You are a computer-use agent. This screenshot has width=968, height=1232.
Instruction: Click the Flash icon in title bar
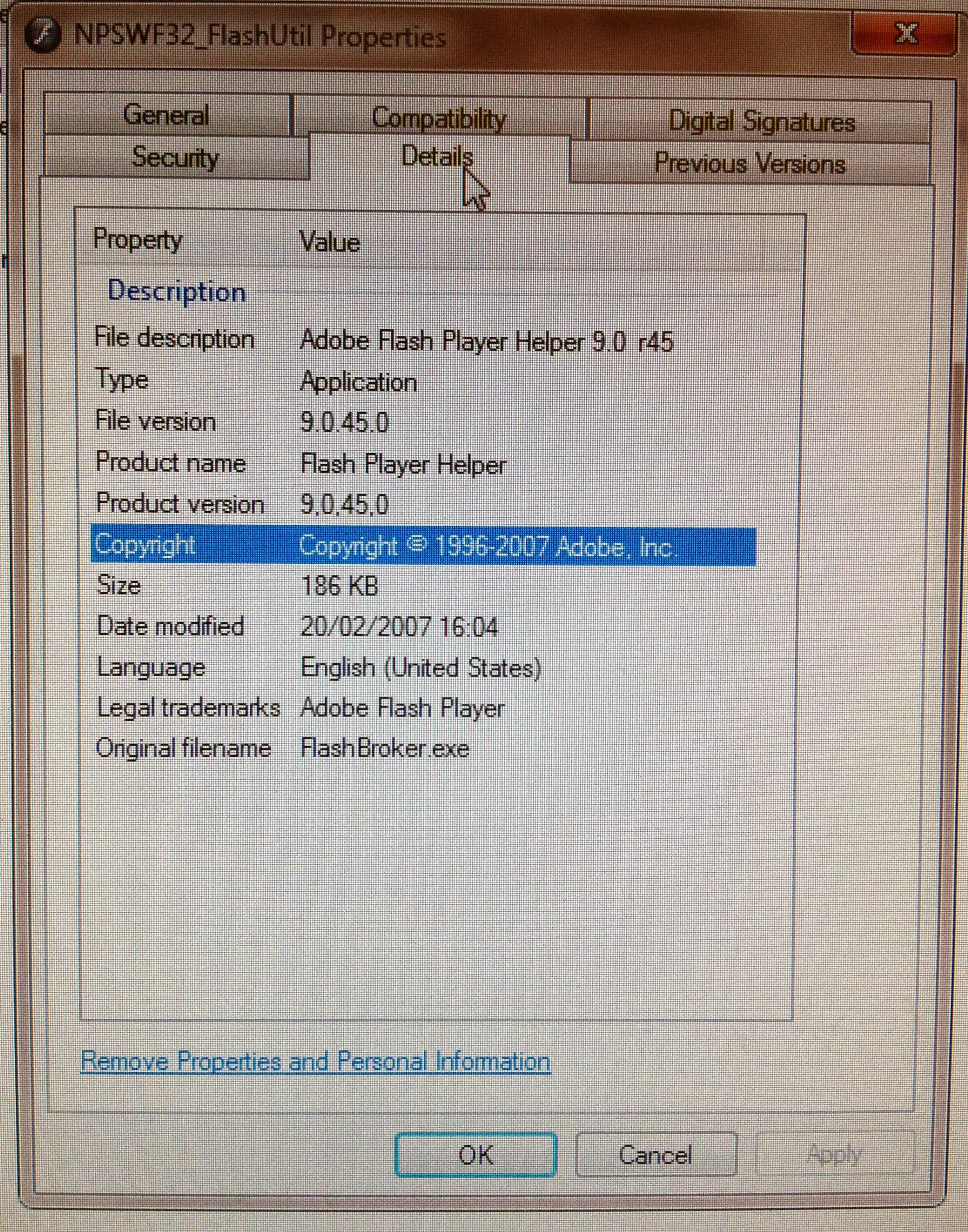click(x=43, y=36)
